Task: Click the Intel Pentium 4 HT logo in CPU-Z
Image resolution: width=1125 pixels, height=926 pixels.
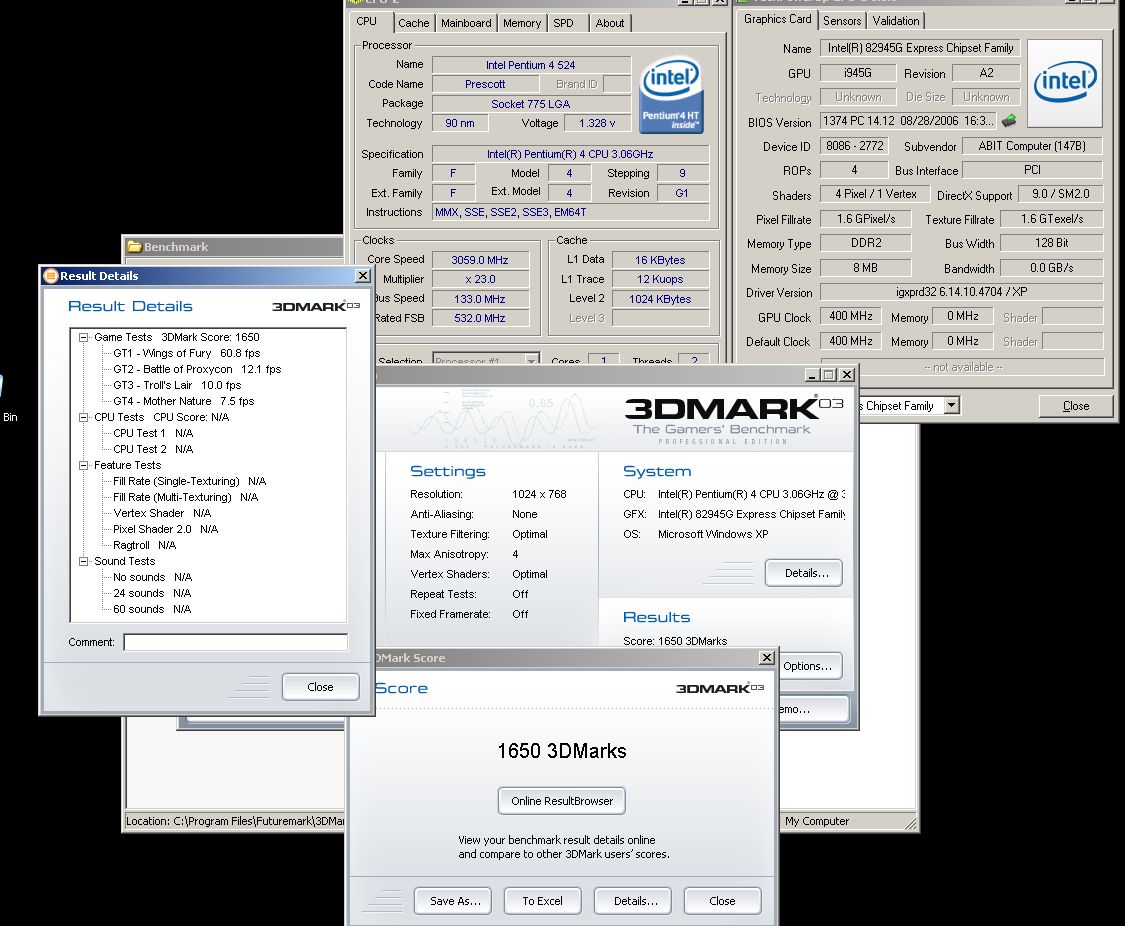Action: tap(671, 95)
